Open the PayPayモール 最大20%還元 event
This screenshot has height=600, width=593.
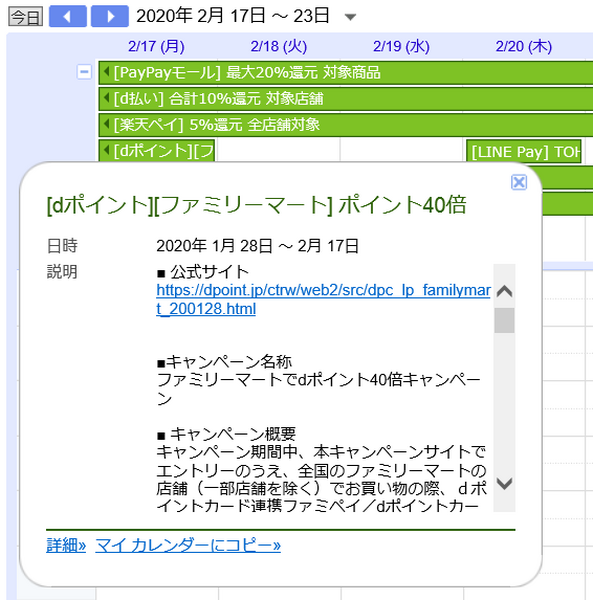coord(346,72)
